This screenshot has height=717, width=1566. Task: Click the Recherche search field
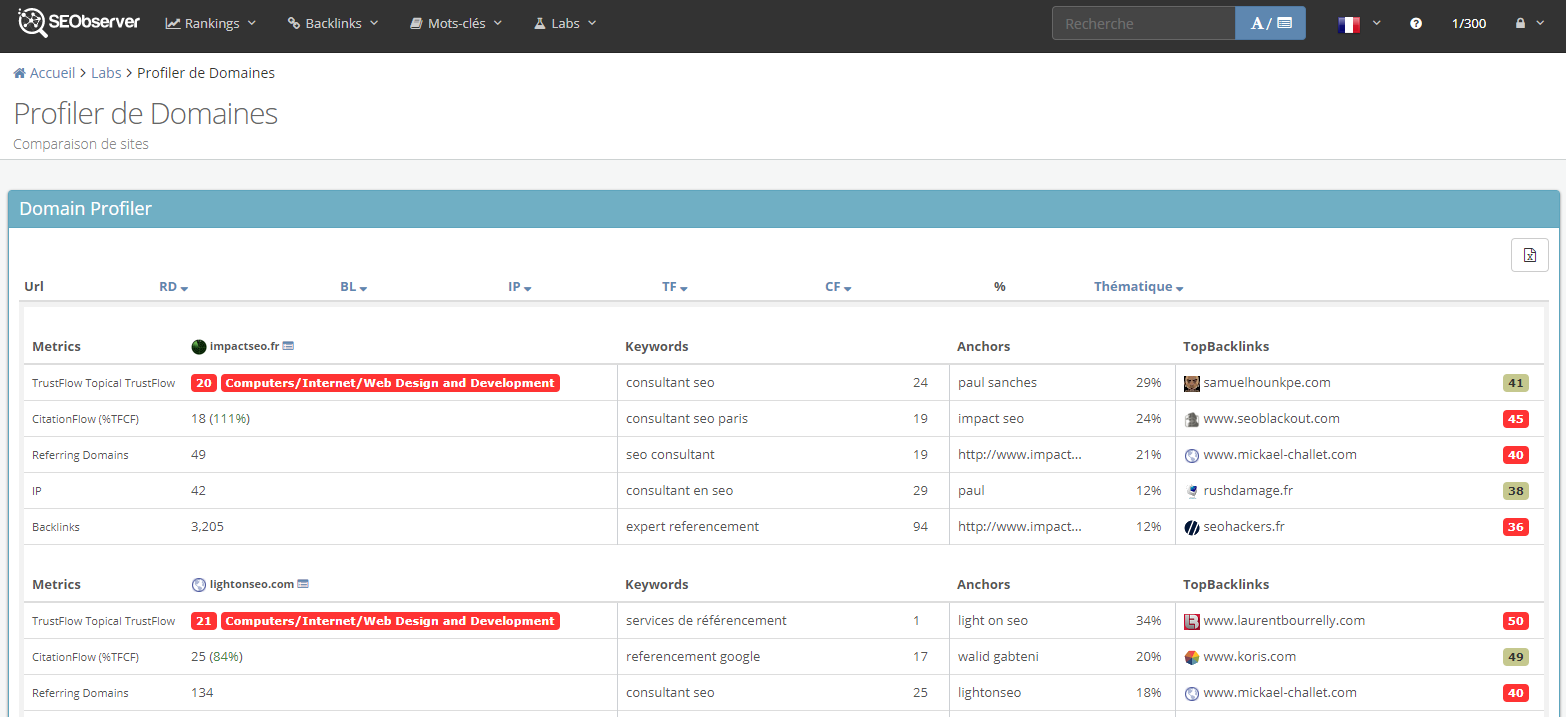coord(1143,23)
